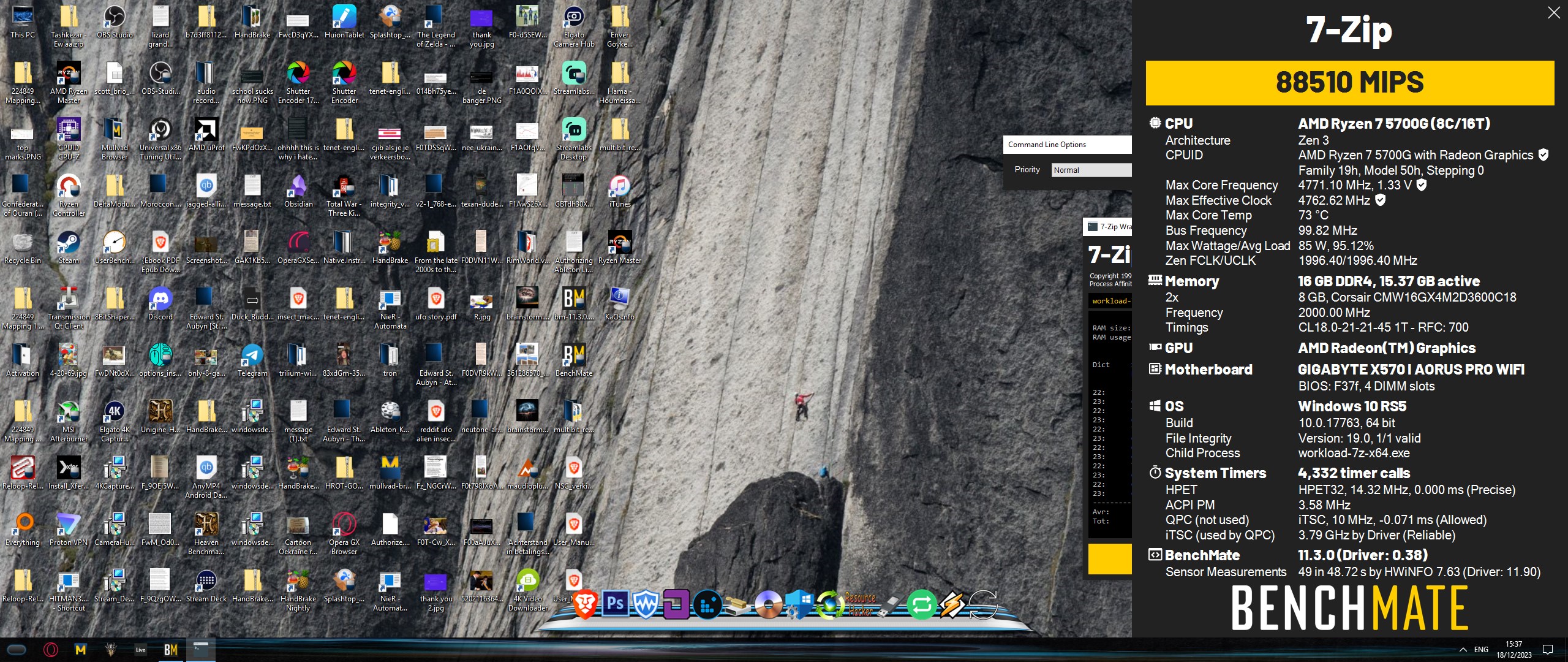The image size is (1568, 662).
Task: Launch Winamp lightning icon in the dock
Action: [952, 605]
